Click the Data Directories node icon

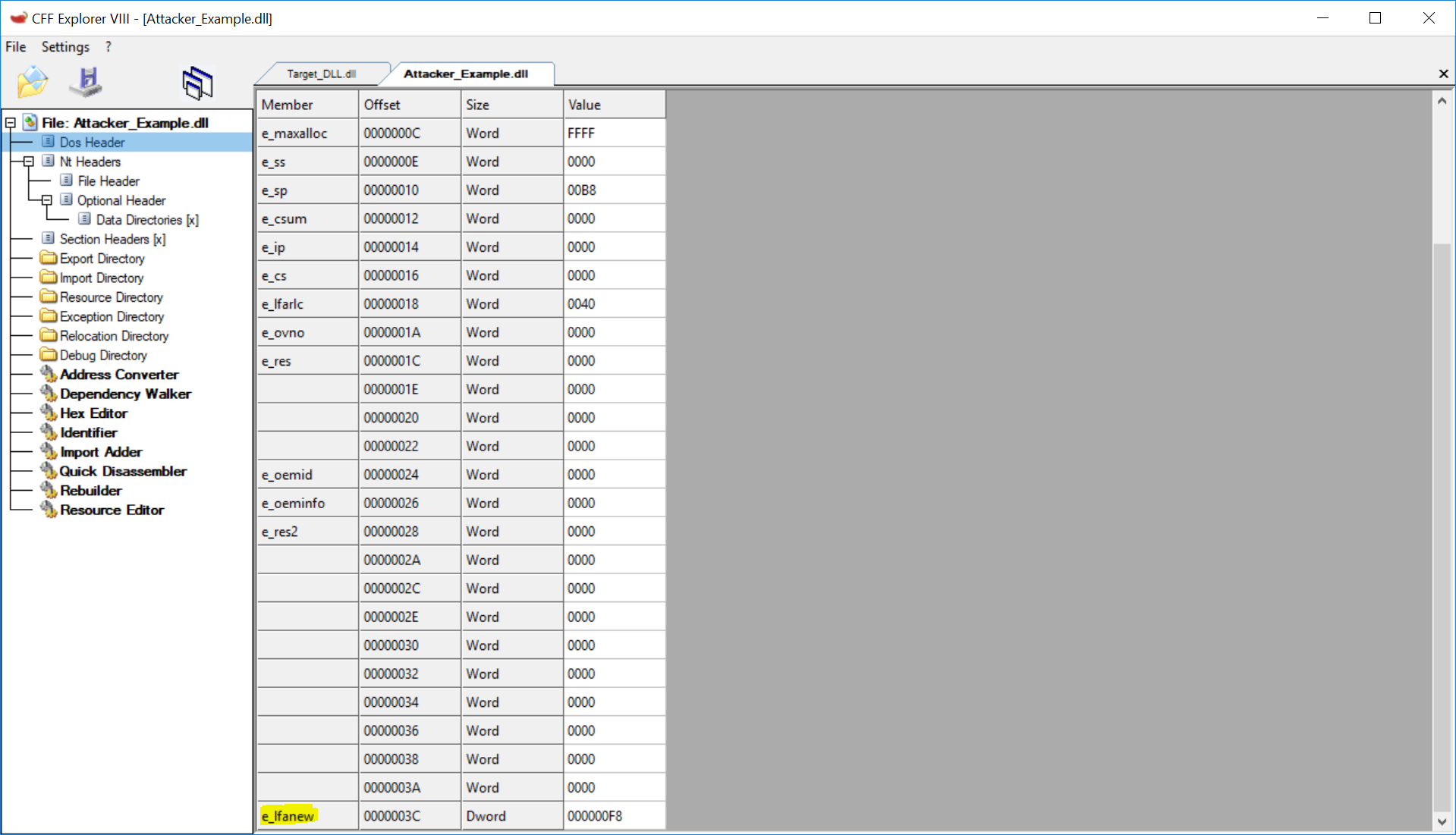85,219
